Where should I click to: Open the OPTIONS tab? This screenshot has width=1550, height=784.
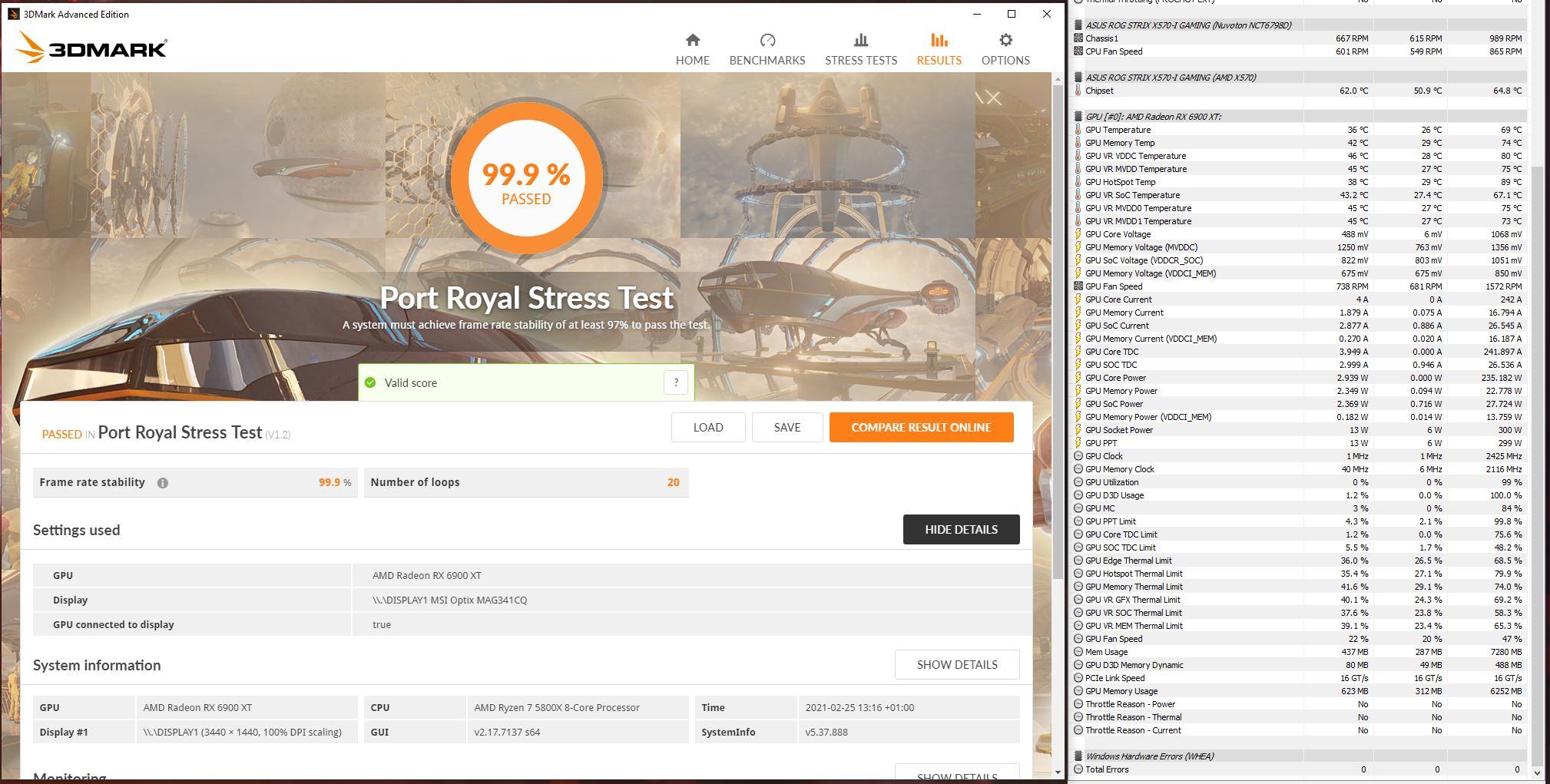coord(1005,49)
